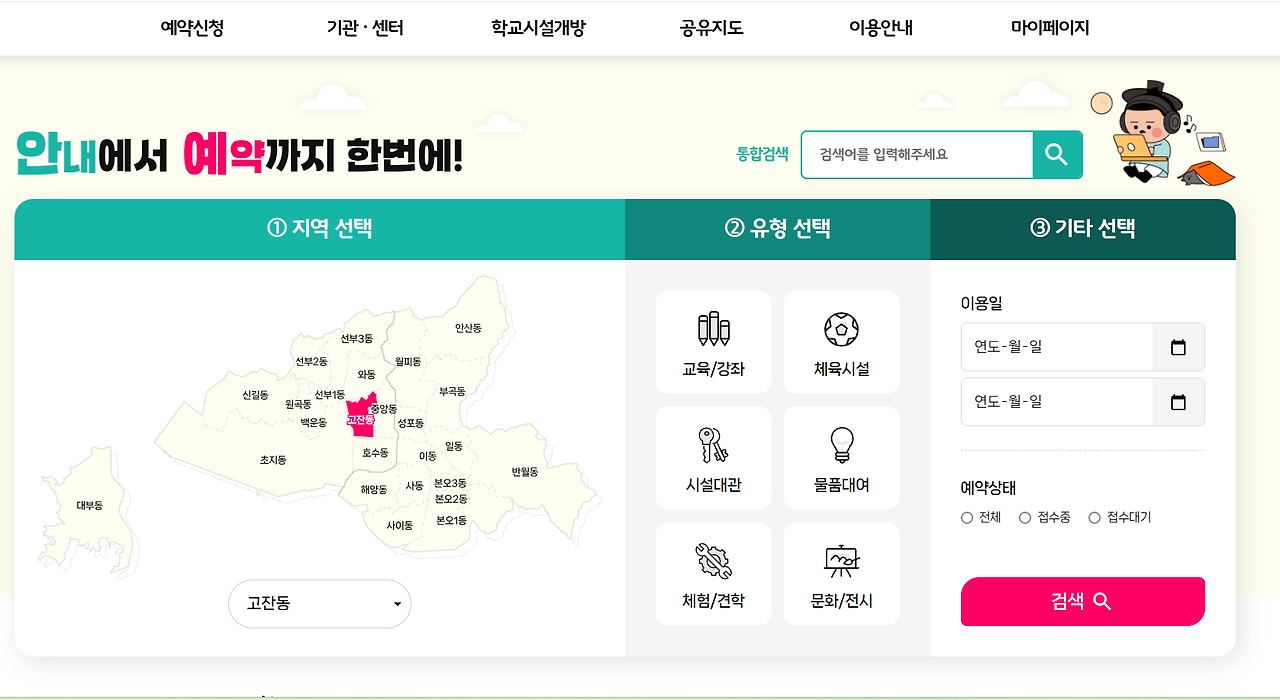This screenshot has width=1280, height=700.
Task: Pick the 문화/전시 presentation board icon
Action: [x=842, y=562]
